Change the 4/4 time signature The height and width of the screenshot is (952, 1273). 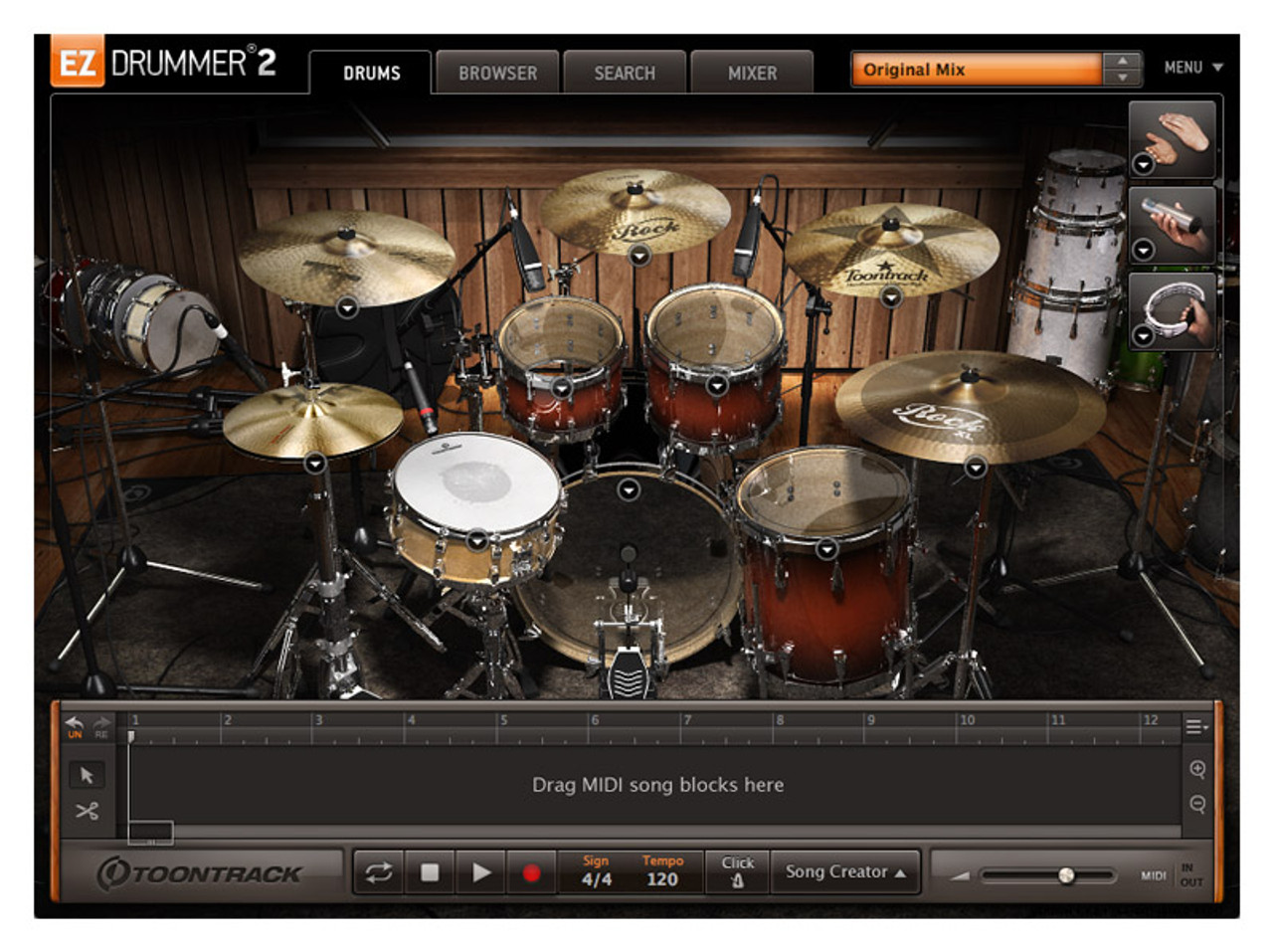[x=596, y=879]
